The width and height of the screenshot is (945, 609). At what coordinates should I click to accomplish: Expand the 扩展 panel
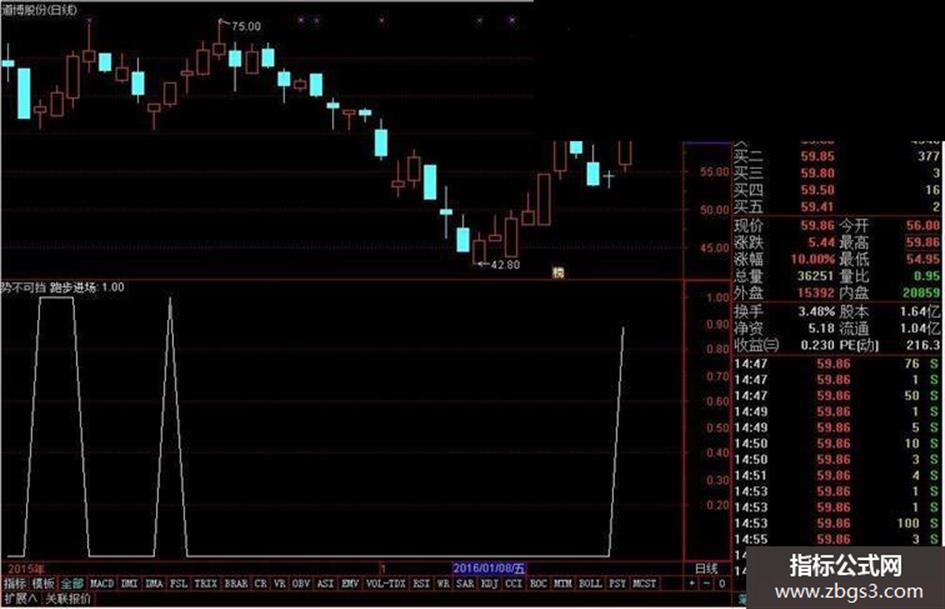20,599
